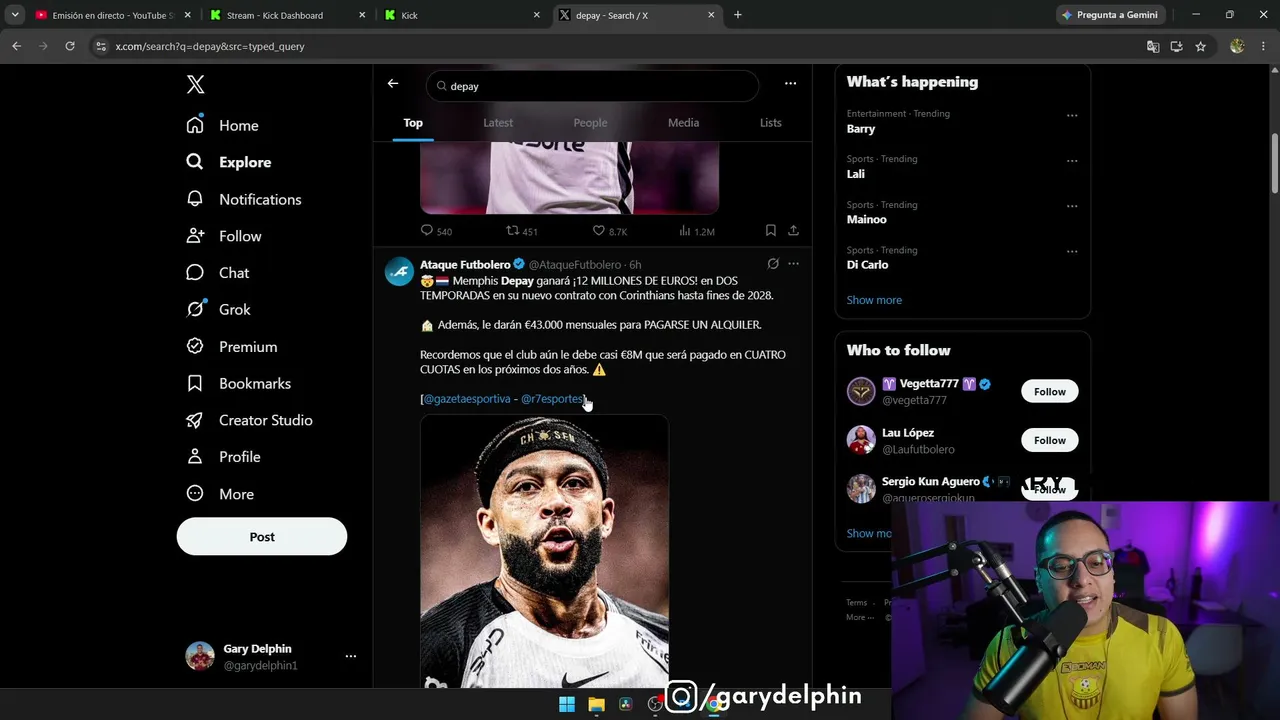The height and width of the screenshot is (720, 1280).
Task: Open File Explorer from the taskbar
Action: (x=596, y=704)
